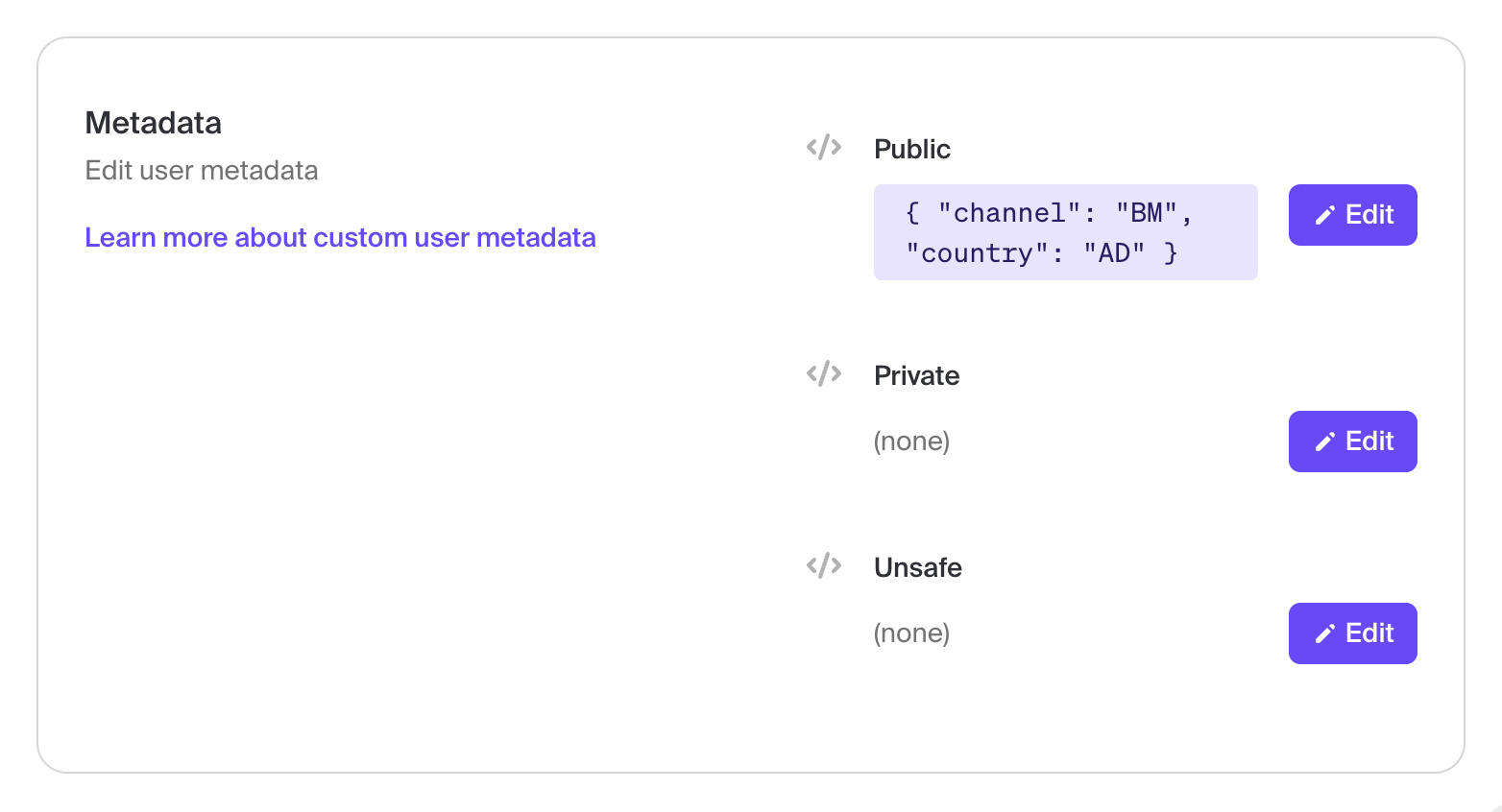This screenshot has height=812, width=1502.
Task: Click the Public section label
Action: pos(911,149)
